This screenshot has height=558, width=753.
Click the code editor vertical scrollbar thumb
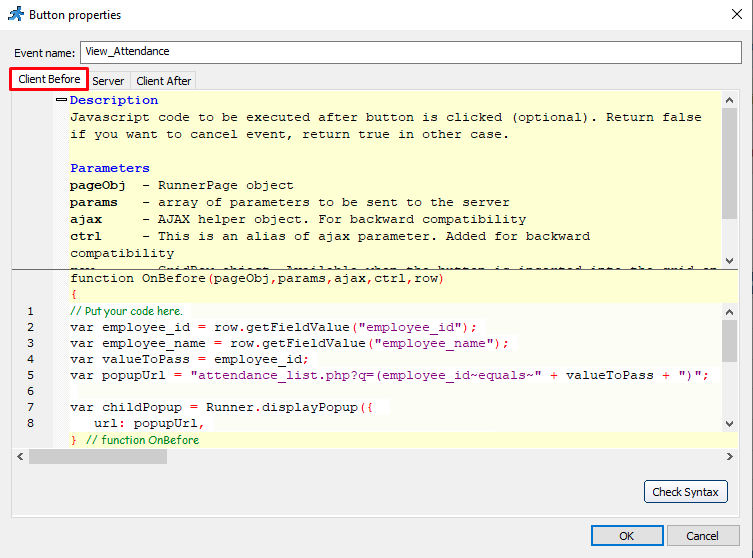point(729,340)
